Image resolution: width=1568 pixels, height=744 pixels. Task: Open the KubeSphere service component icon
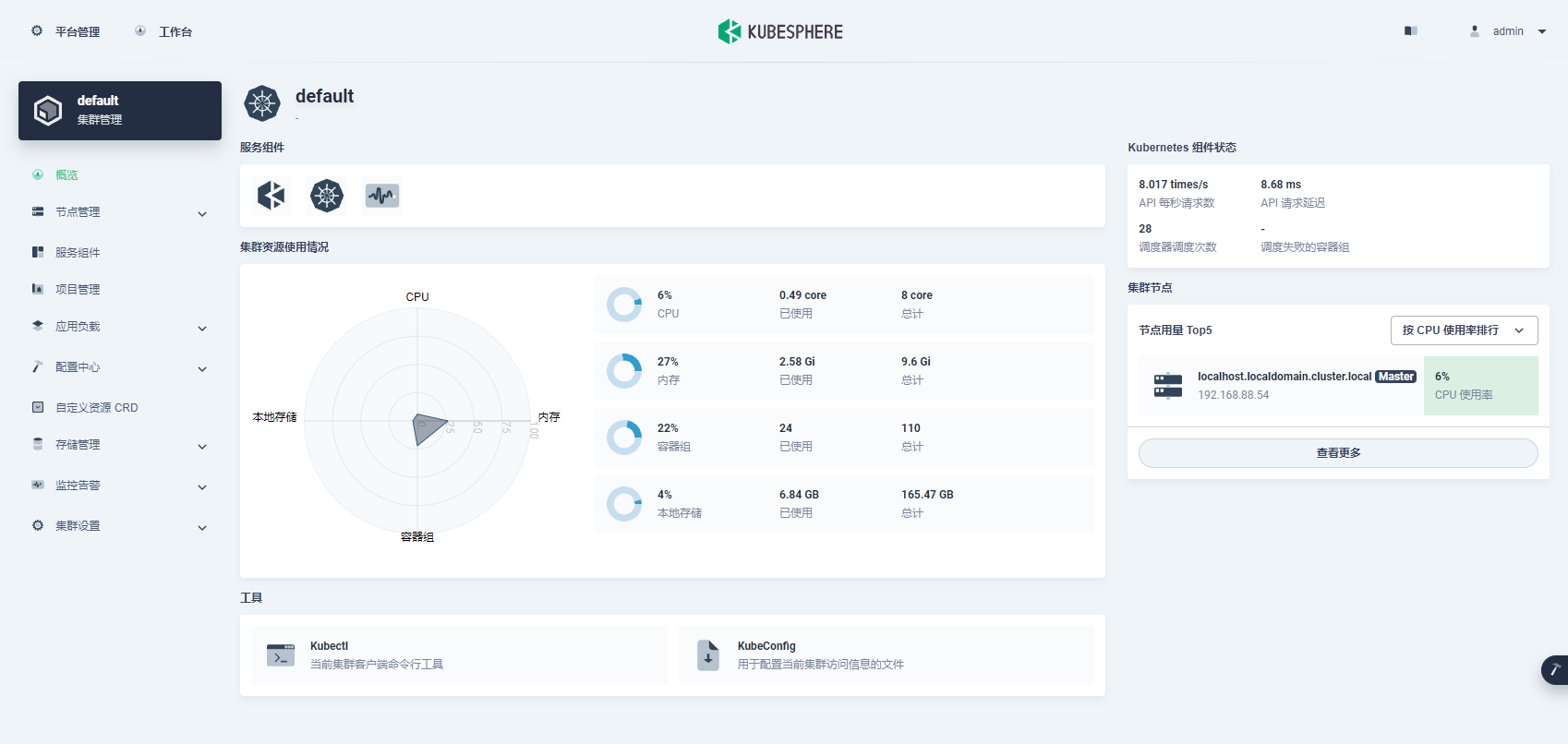(x=271, y=196)
